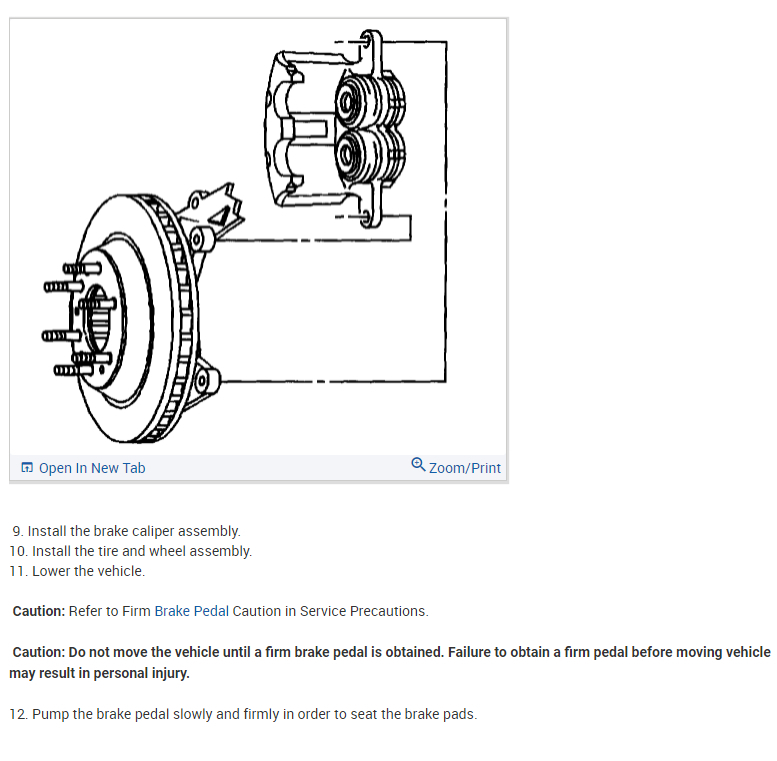Click step 12 Pump the brake pedal text

[x=243, y=714]
